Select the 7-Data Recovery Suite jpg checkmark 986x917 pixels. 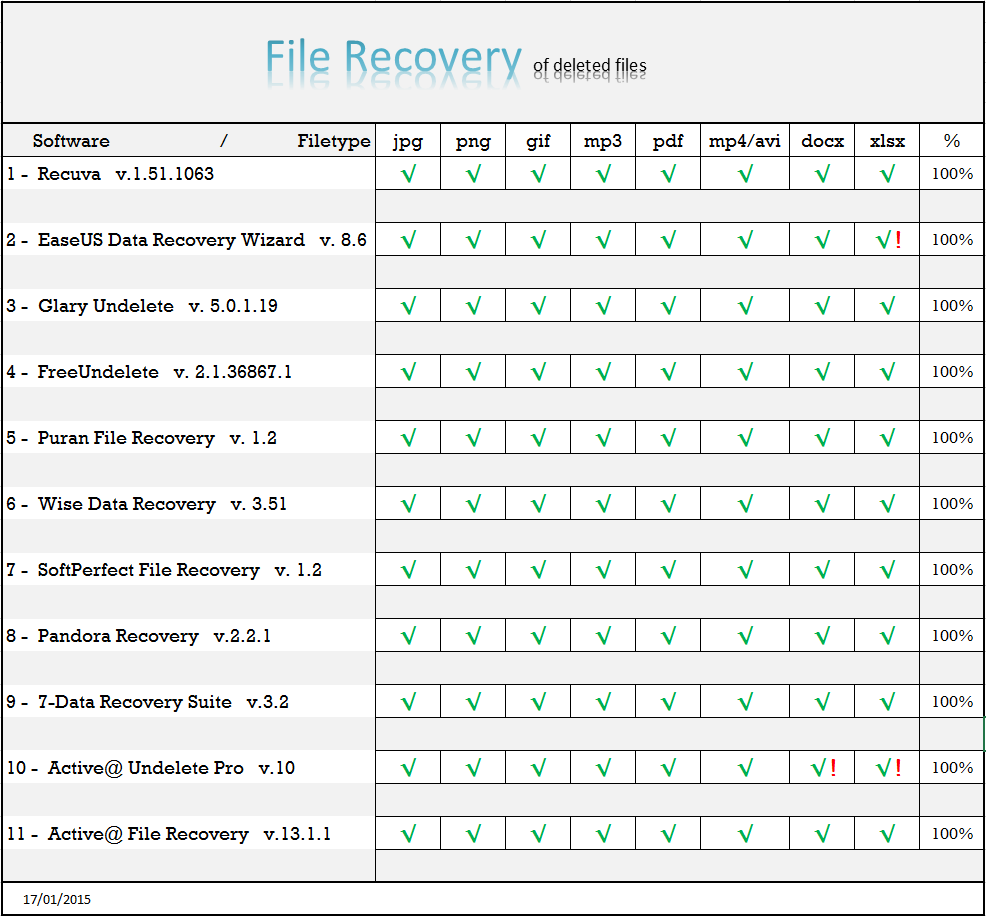pyautogui.click(x=408, y=702)
